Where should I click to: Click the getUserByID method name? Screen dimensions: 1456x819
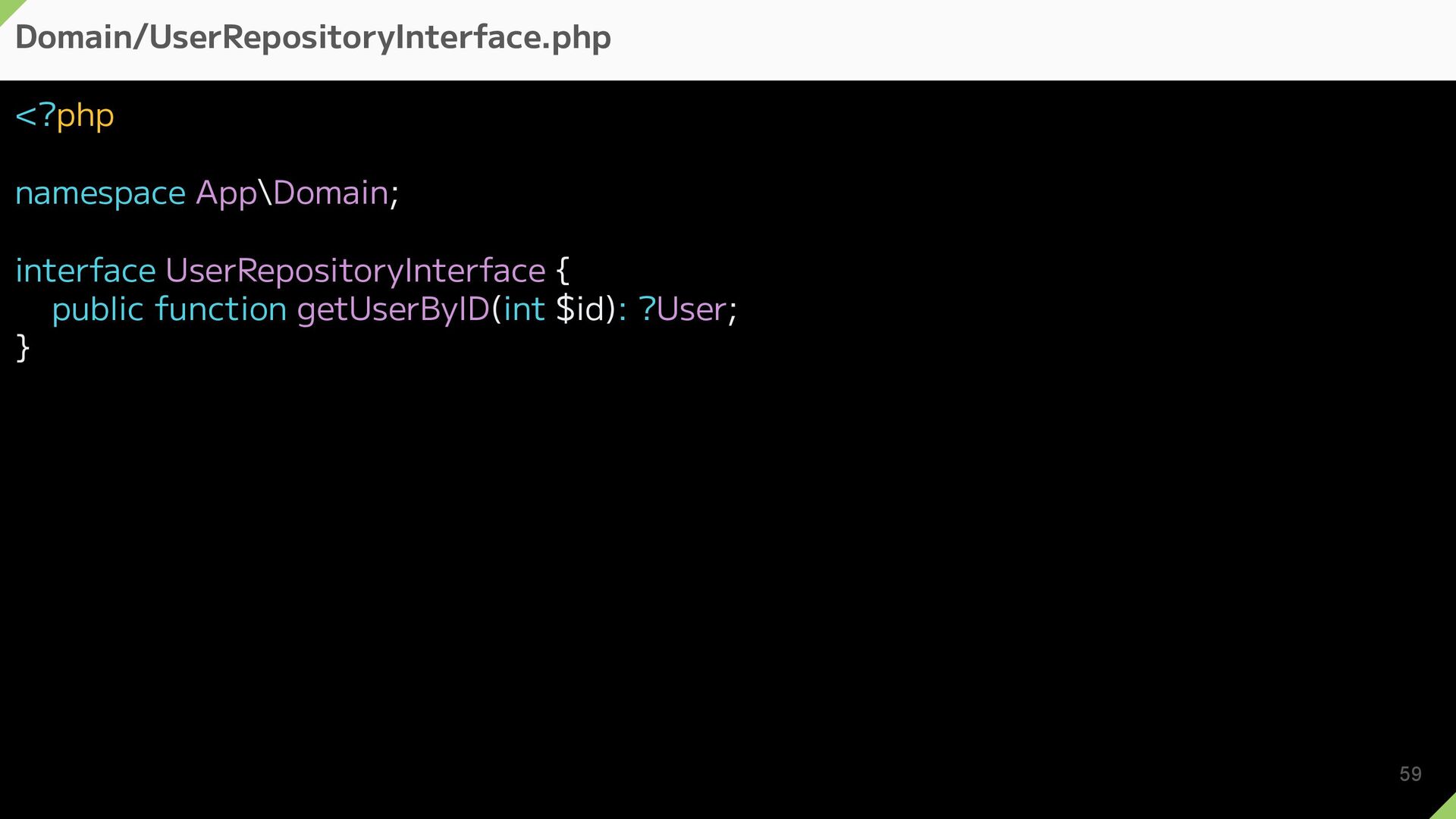click(x=394, y=310)
